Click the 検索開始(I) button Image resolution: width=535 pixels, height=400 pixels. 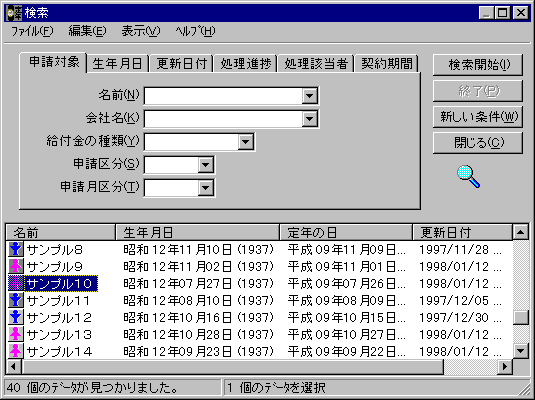478,65
